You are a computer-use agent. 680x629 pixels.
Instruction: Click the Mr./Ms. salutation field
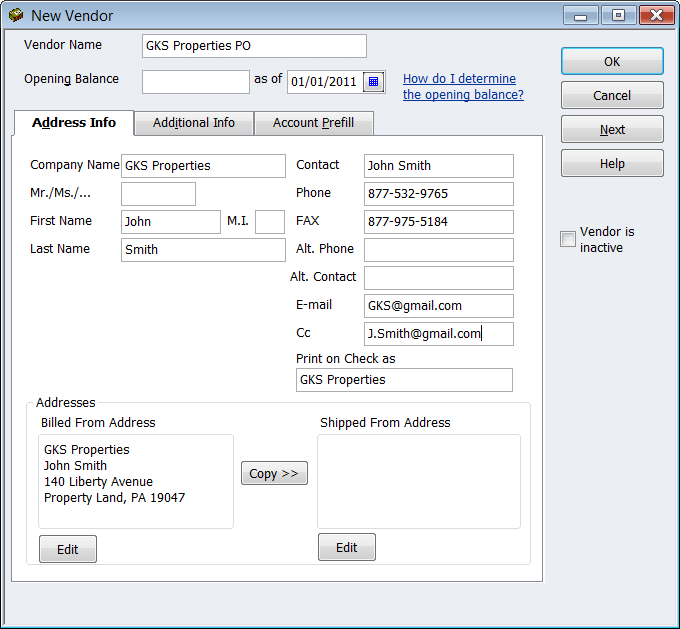[158, 194]
